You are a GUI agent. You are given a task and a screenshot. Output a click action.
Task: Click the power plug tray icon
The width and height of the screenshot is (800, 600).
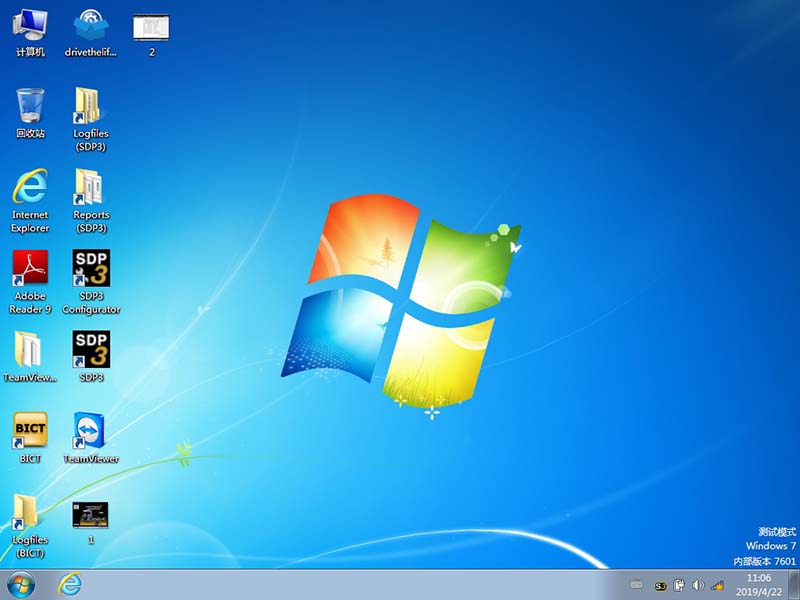(679, 585)
